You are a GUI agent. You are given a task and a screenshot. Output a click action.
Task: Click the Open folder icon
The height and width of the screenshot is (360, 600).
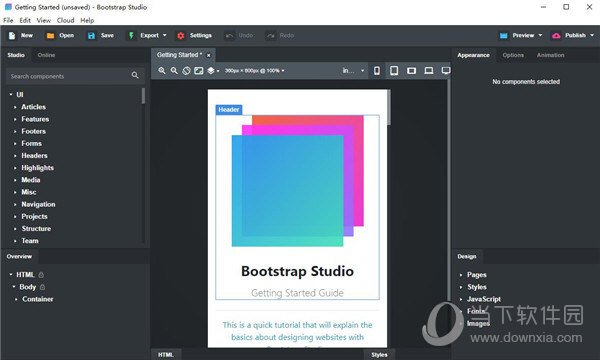click(x=50, y=36)
